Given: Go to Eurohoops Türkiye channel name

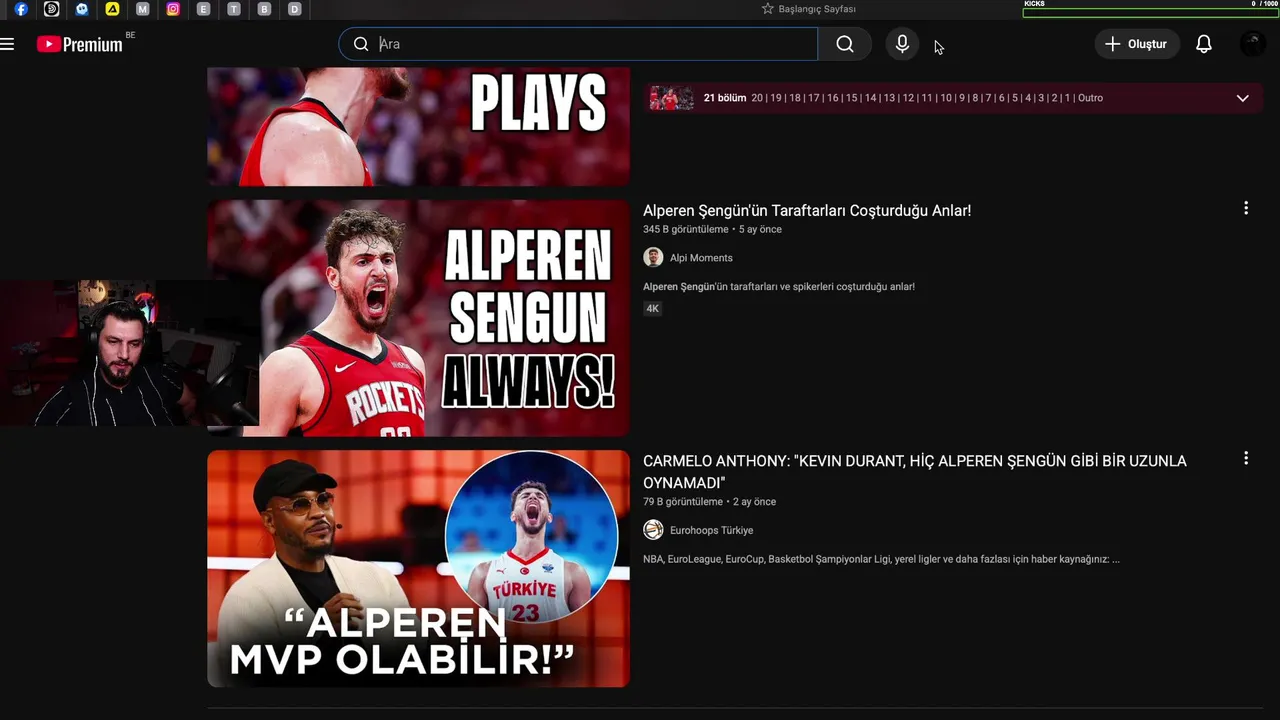Looking at the screenshot, I should [x=711, y=530].
